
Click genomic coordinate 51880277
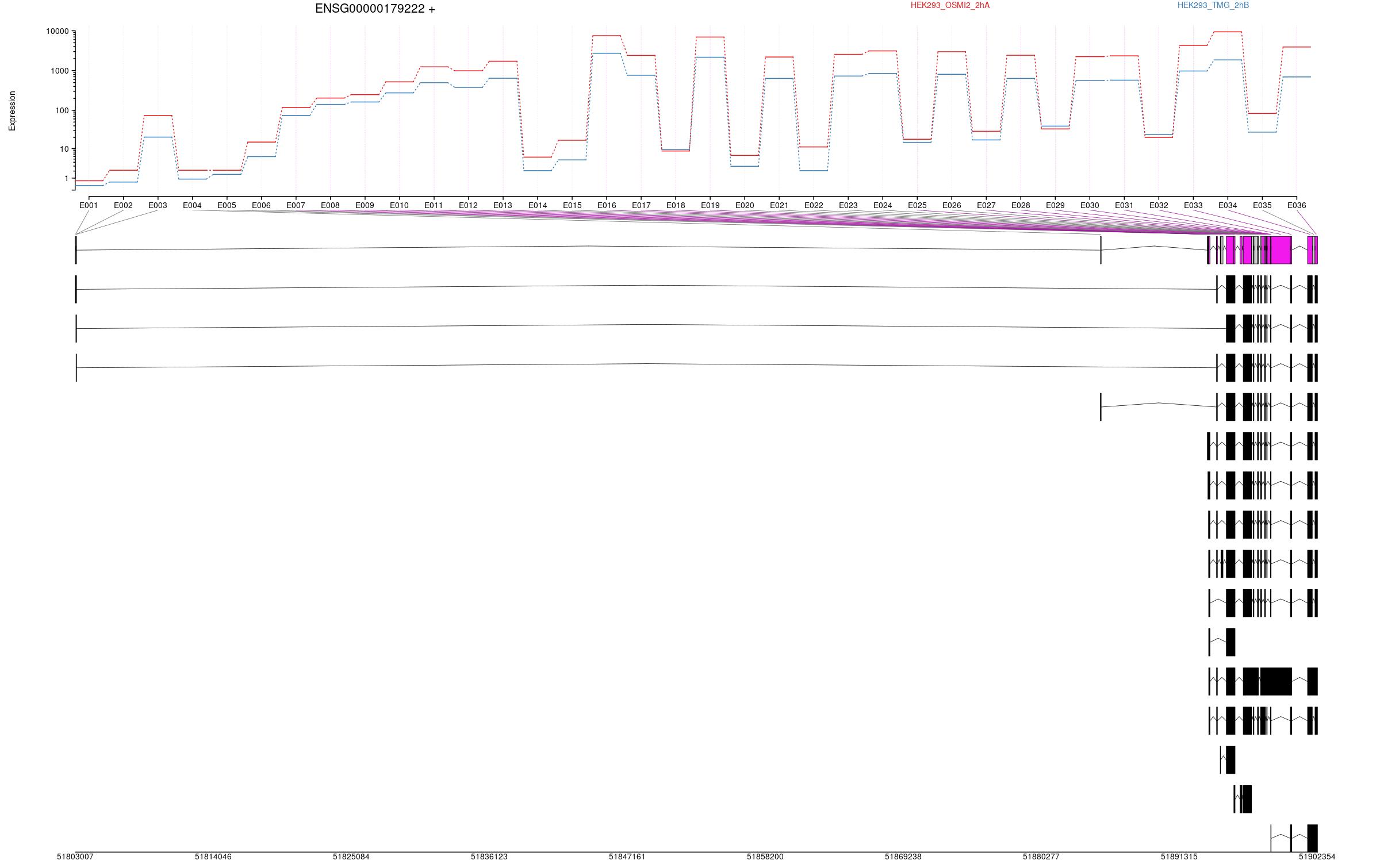pyautogui.click(x=1041, y=857)
